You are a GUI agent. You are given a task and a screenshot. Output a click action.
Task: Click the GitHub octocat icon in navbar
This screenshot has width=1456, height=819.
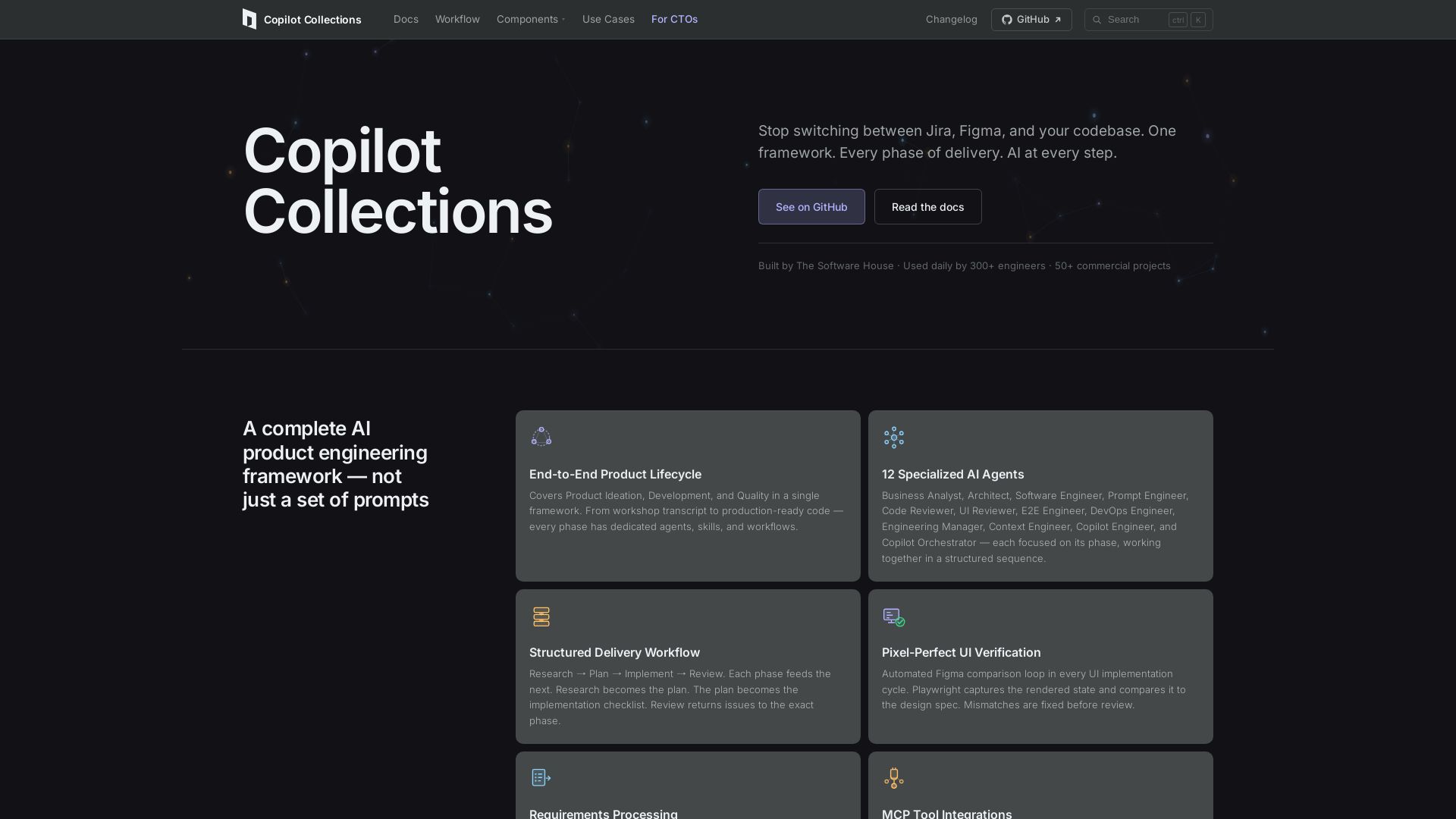[x=1007, y=20]
